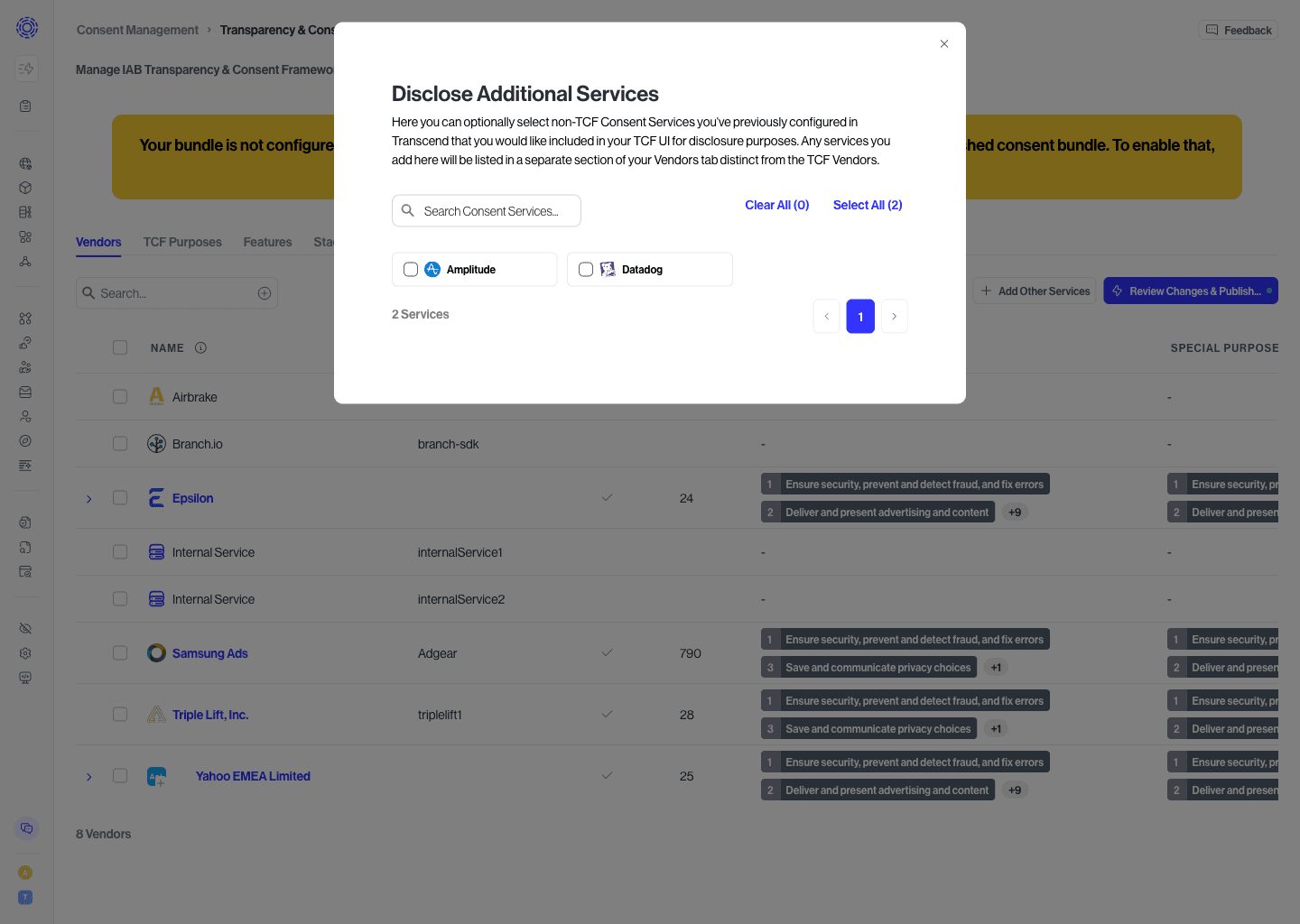Switch to the TCF Purposes tab
Image resolution: width=1300 pixels, height=924 pixels.
pos(182,242)
